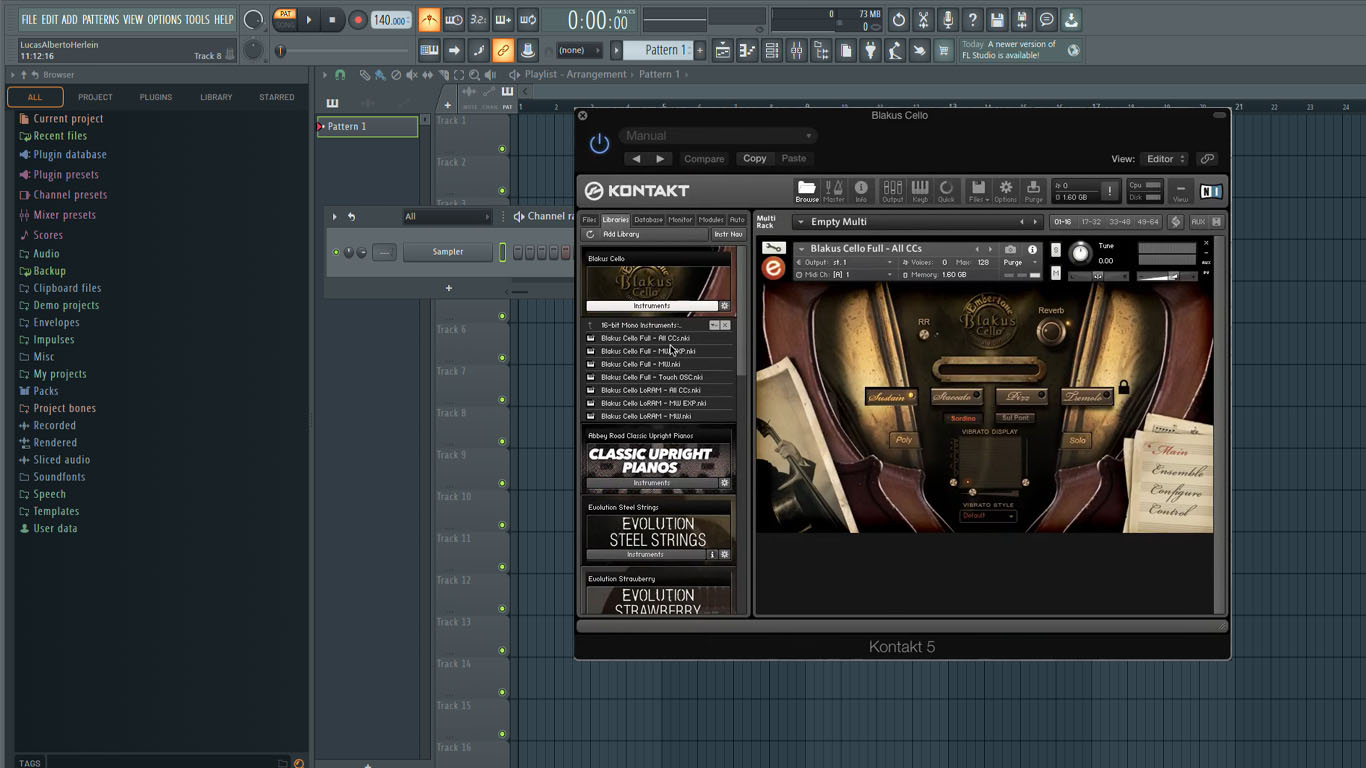Mute Track 10 green LED
This screenshot has width=1366, height=768.
(x=502, y=524)
